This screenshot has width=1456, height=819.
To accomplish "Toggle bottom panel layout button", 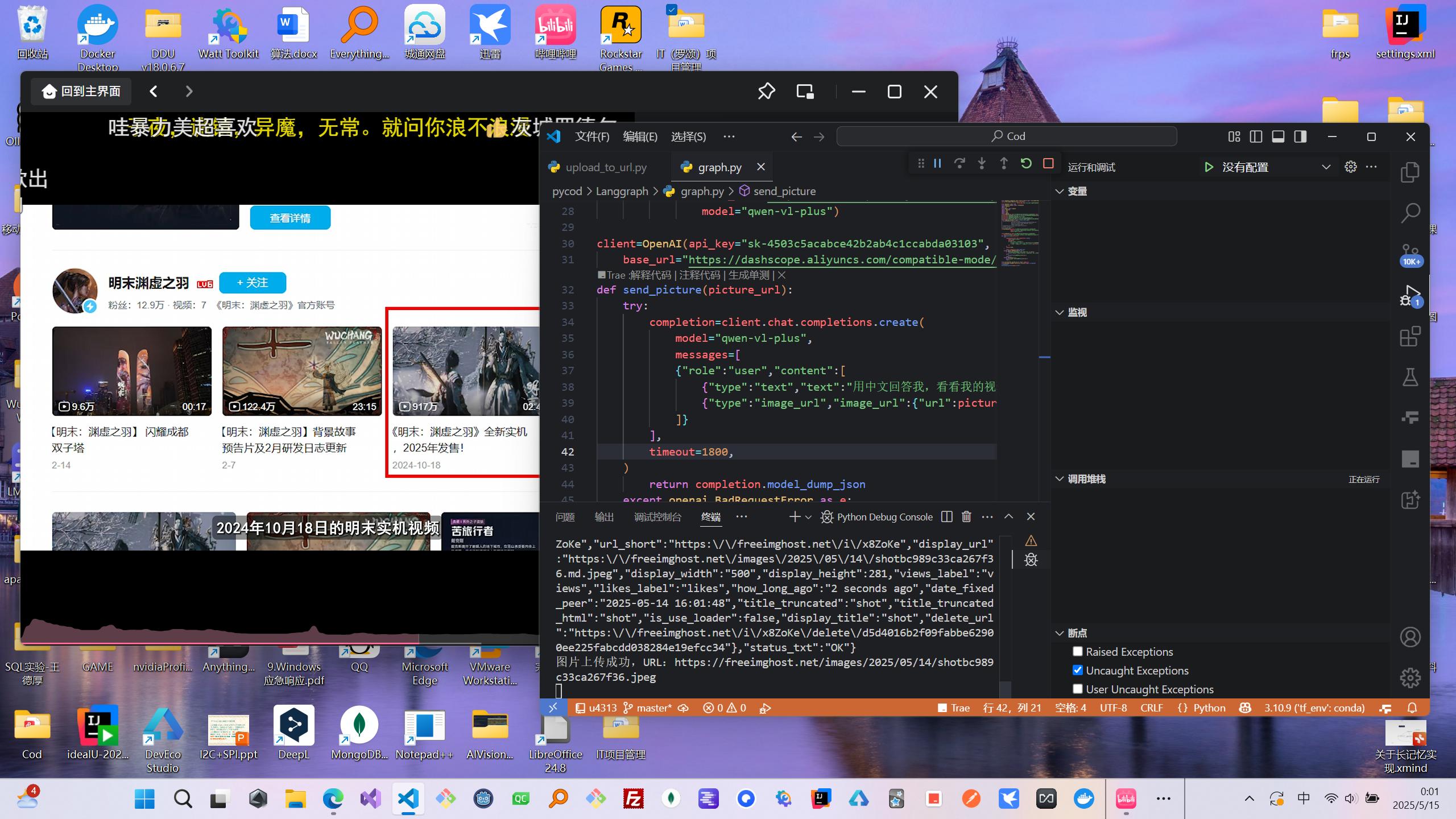I will pos(1278,136).
